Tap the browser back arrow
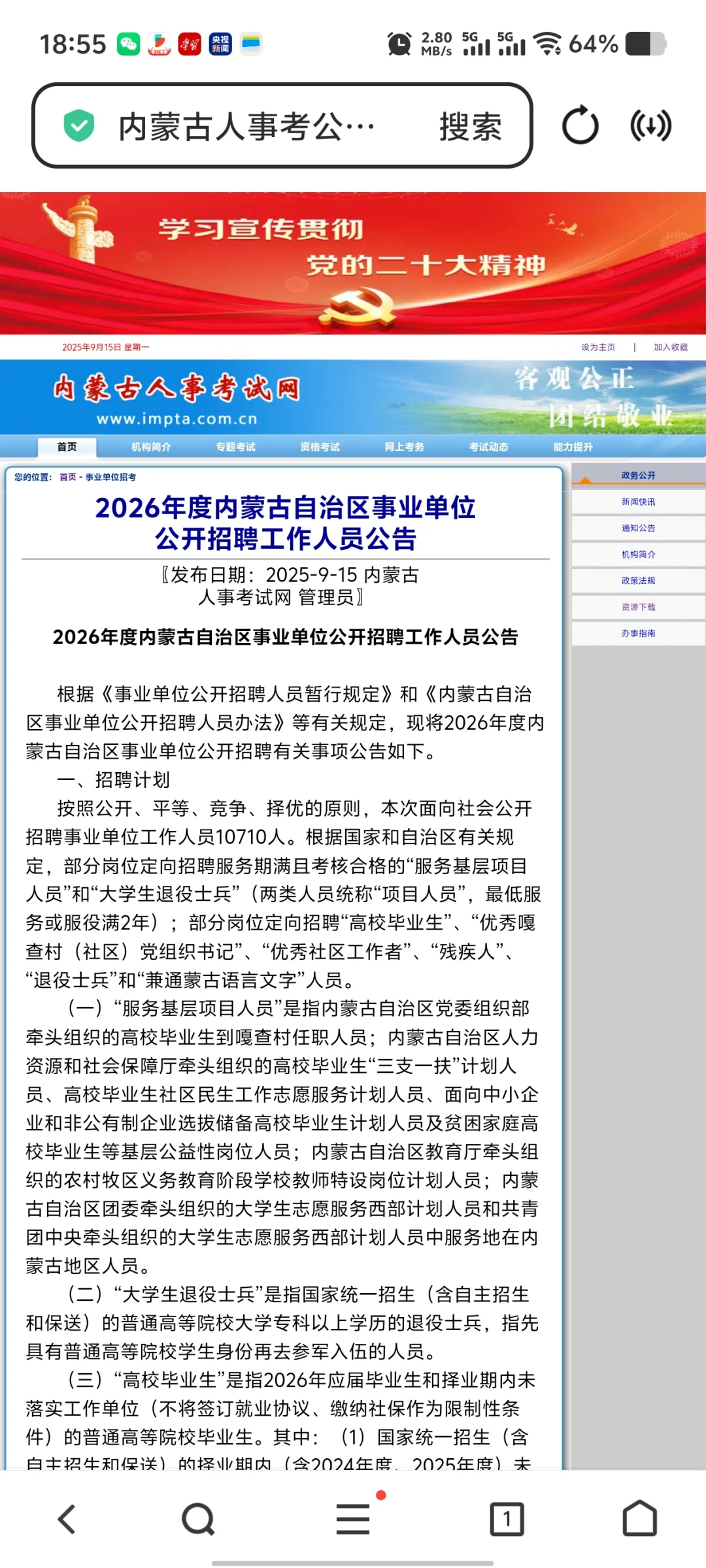Image resolution: width=706 pixels, height=1568 pixels. point(67,1519)
